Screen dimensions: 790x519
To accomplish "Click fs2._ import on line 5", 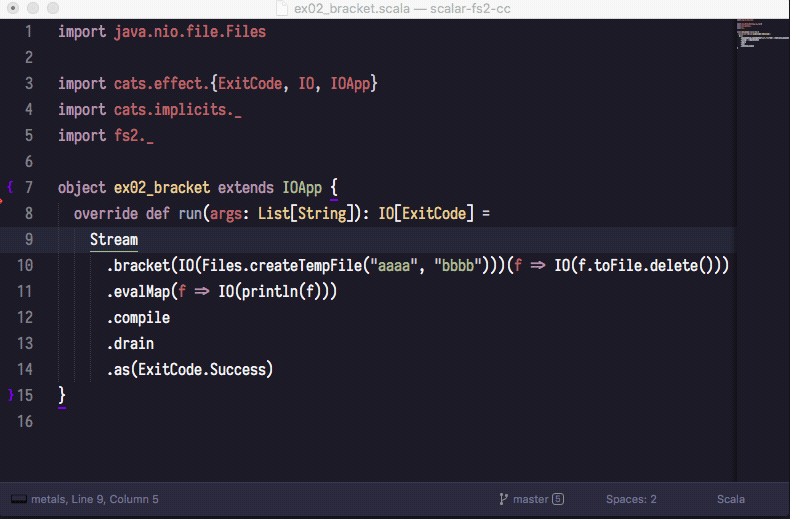I will pos(134,136).
